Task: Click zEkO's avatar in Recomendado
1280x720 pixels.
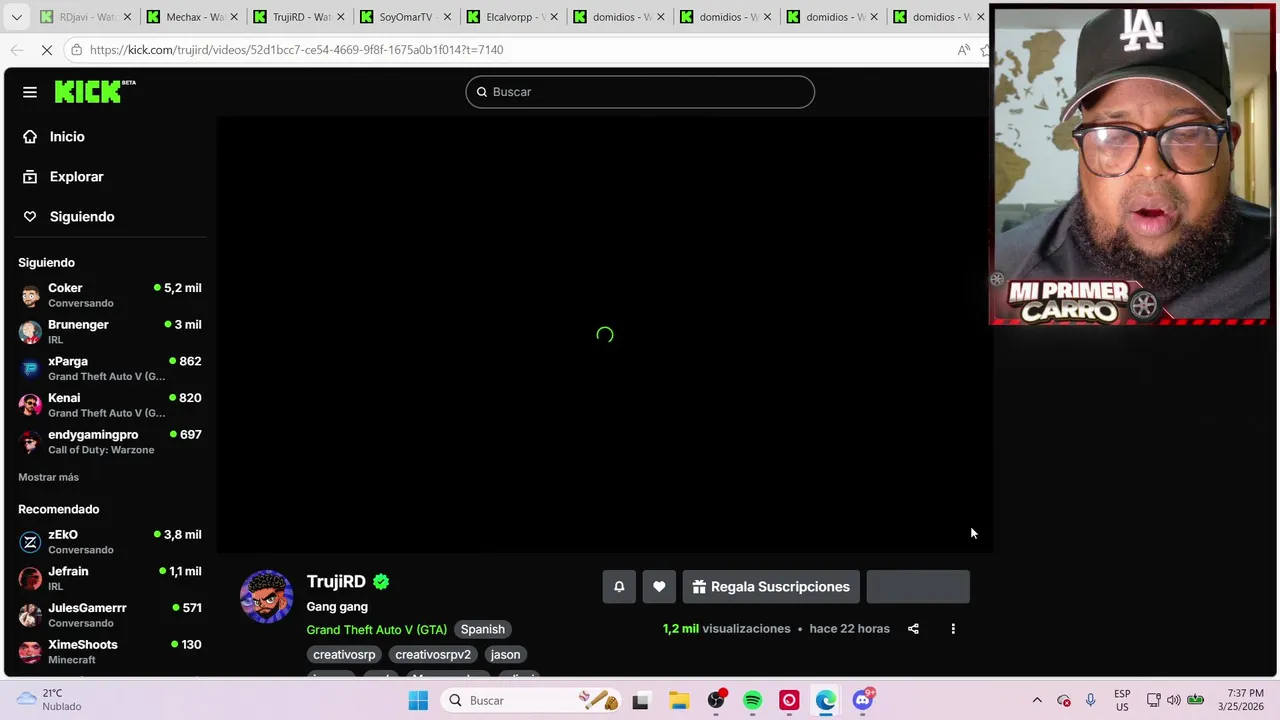Action: 31,542
